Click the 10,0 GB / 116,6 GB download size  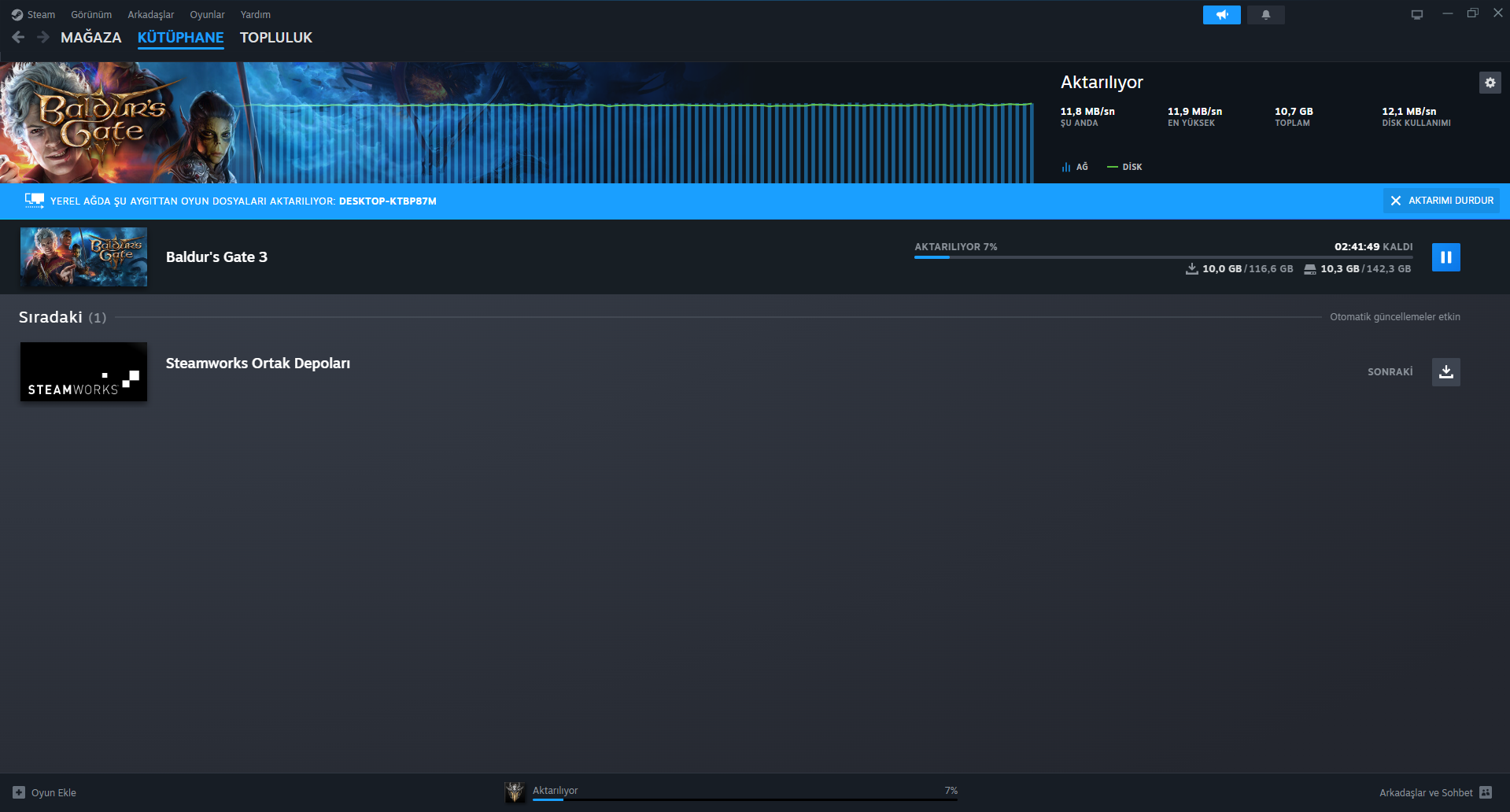1247,269
